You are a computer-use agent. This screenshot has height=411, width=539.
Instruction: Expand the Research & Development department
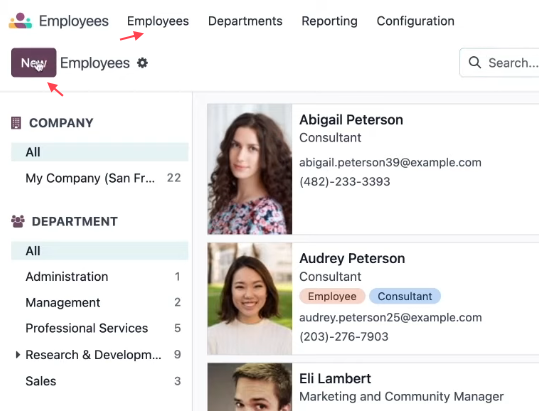click(18, 354)
